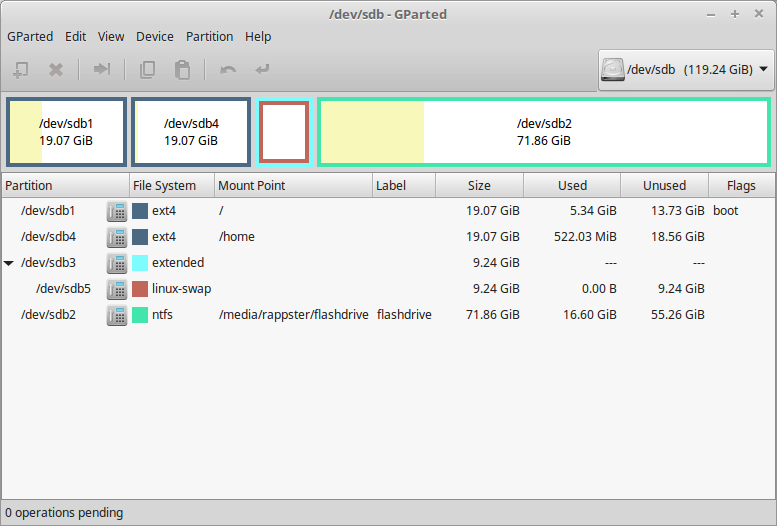Select the /dev/sdb4 partition row
777x526 pixels.
coord(388,237)
